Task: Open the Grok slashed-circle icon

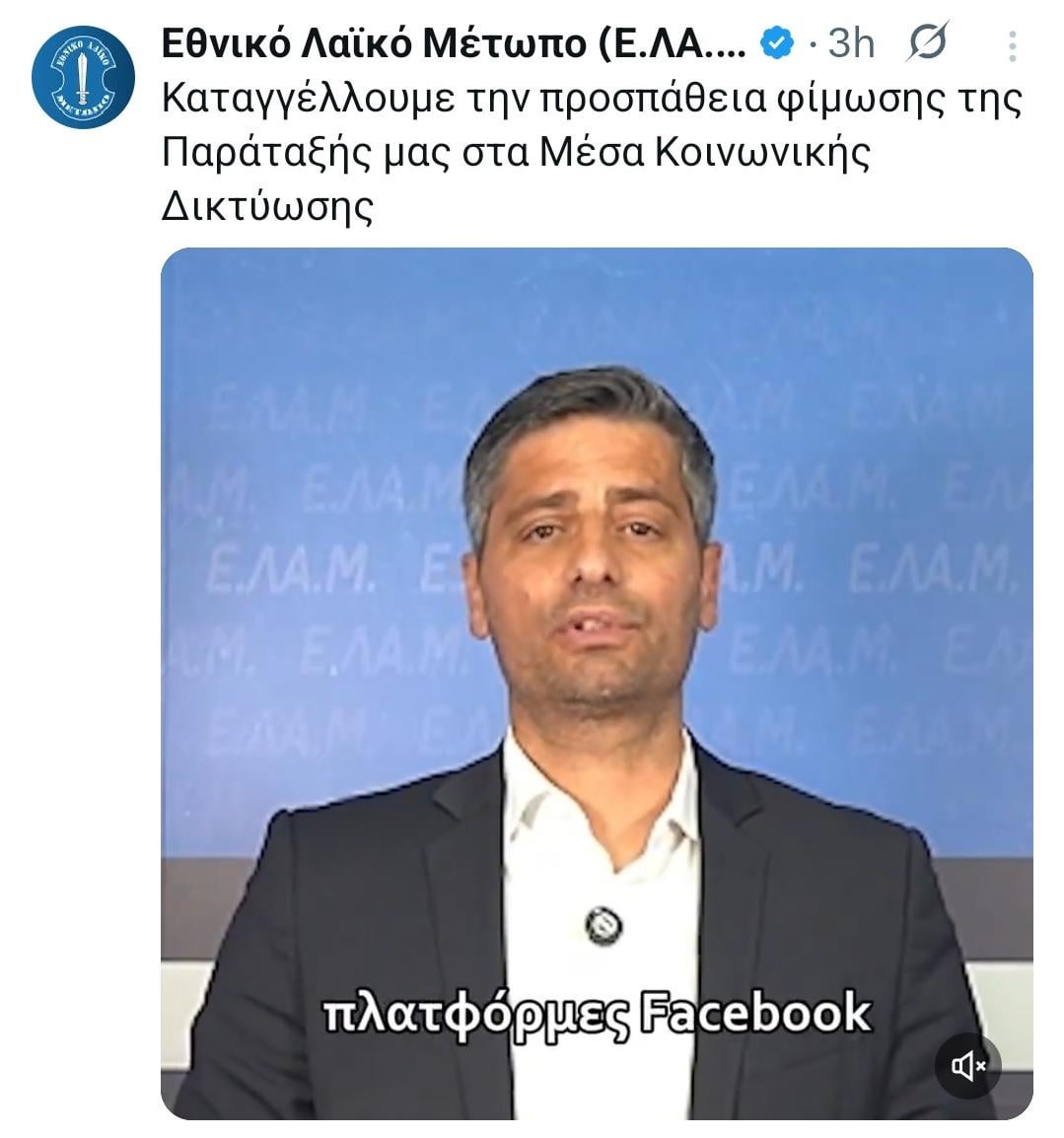Action: [x=928, y=42]
